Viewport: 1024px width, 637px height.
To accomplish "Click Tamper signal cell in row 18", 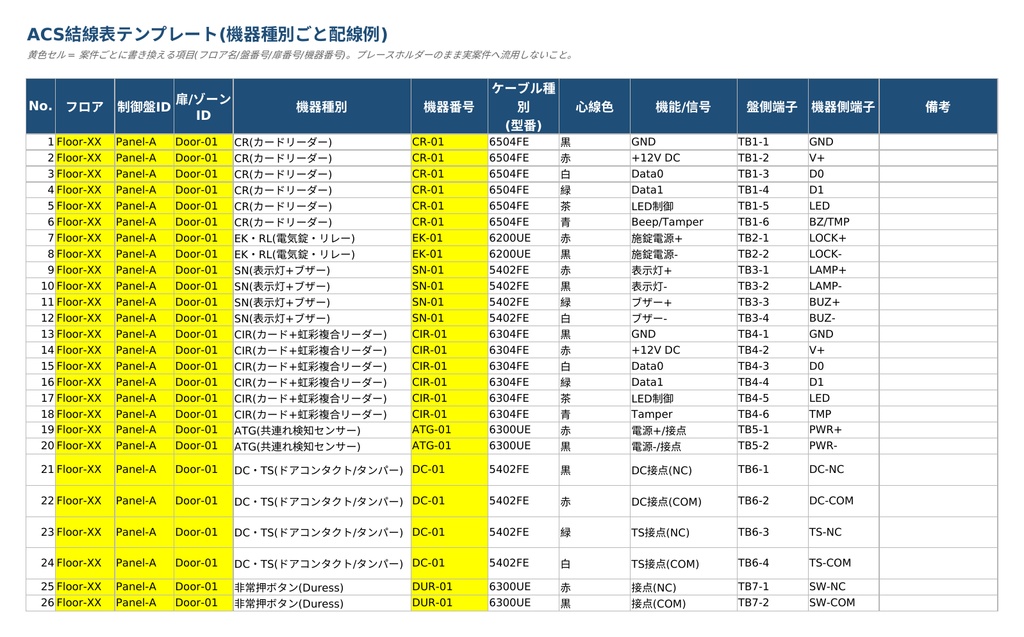I will click(x=683, y=414).
